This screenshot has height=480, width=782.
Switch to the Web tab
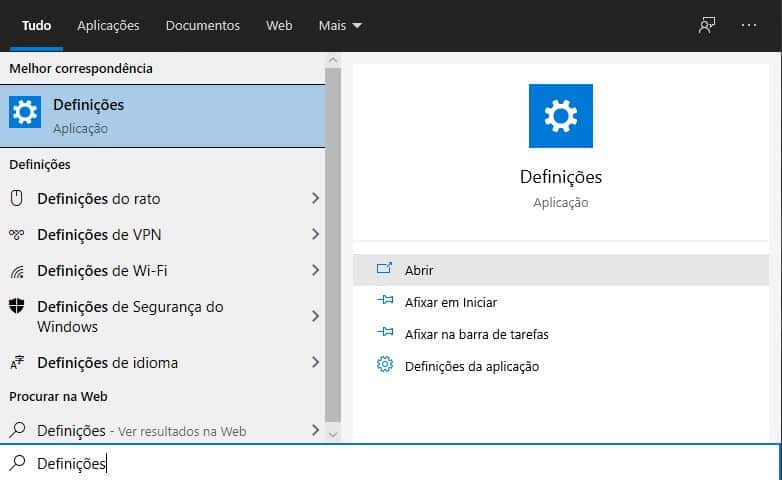(x=279, y=25)
